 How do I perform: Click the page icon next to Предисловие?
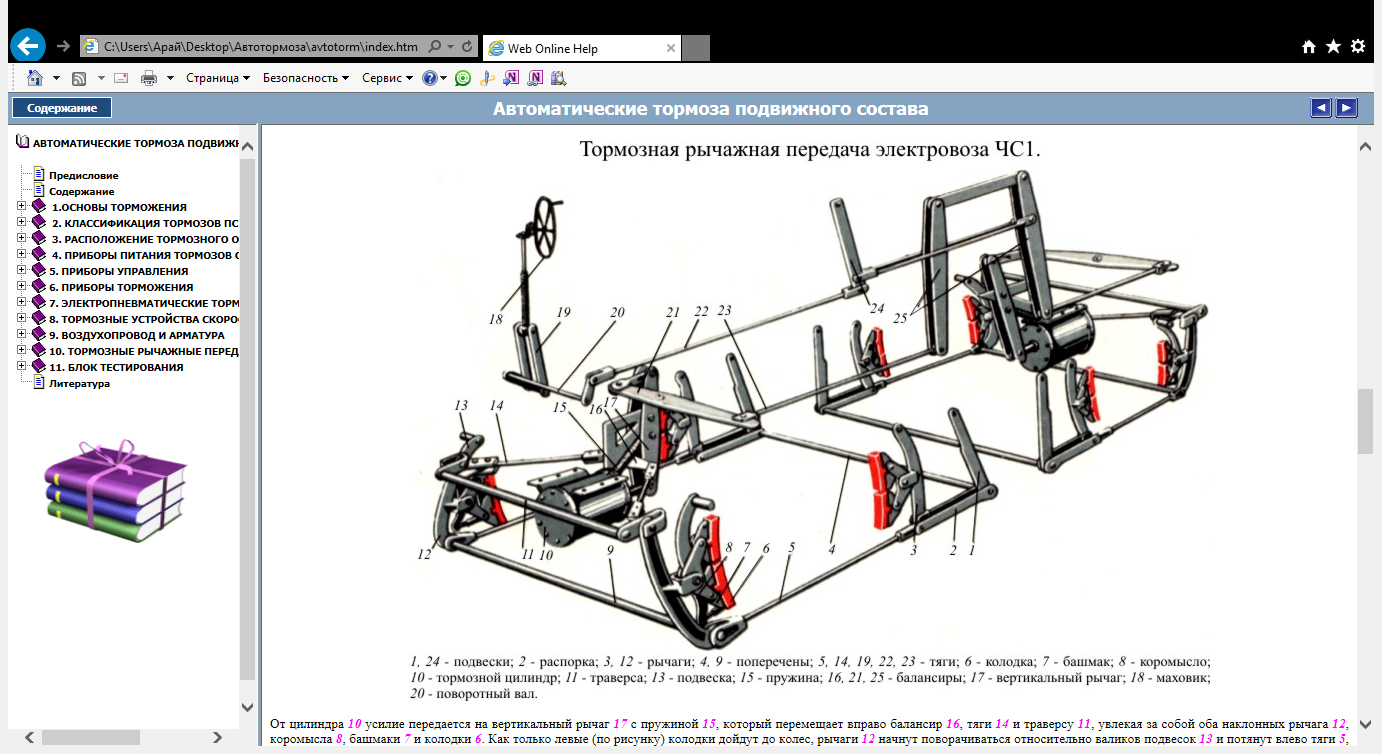pyautogui.click(x=40, y=174)
